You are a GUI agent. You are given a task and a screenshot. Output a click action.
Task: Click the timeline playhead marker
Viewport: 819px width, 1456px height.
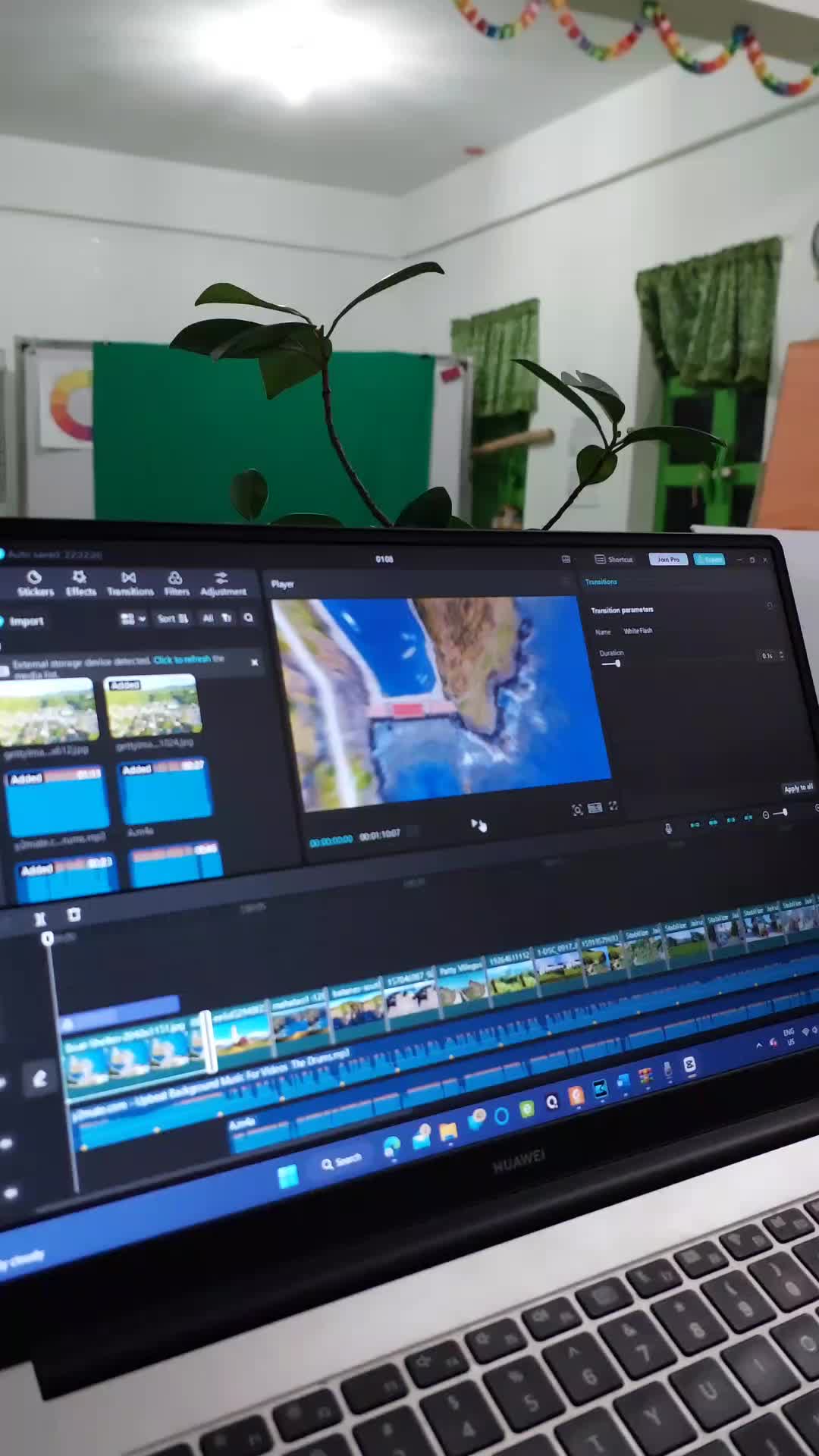(47, 939)
